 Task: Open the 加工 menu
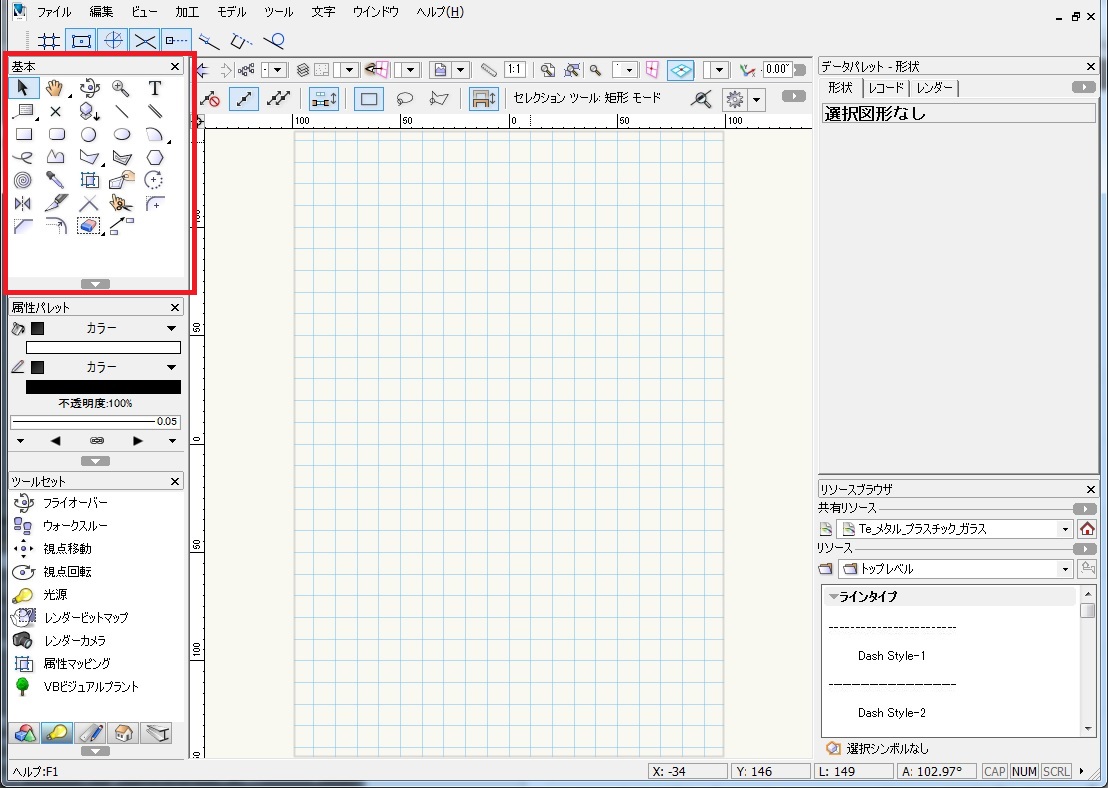click(187, 12)
